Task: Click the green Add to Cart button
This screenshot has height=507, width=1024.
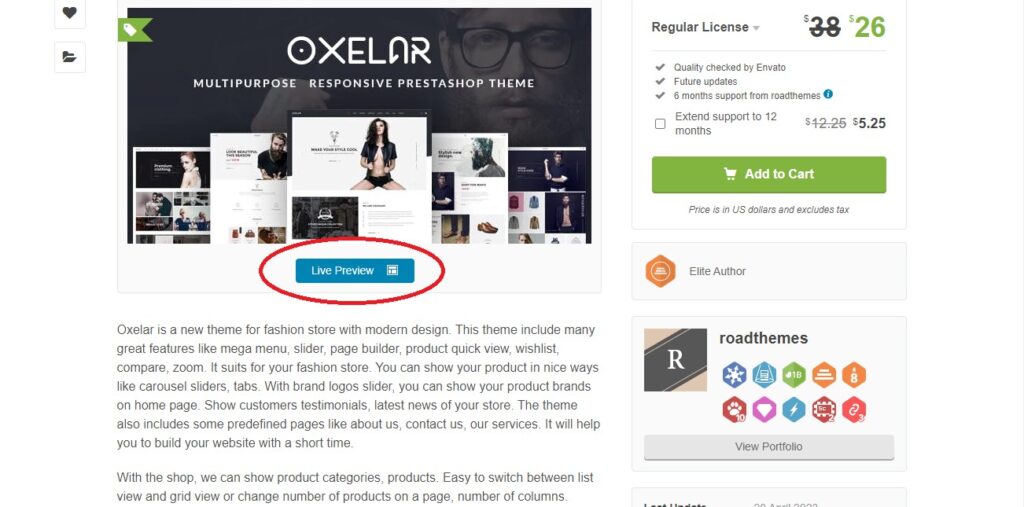Action: [769, 174]
